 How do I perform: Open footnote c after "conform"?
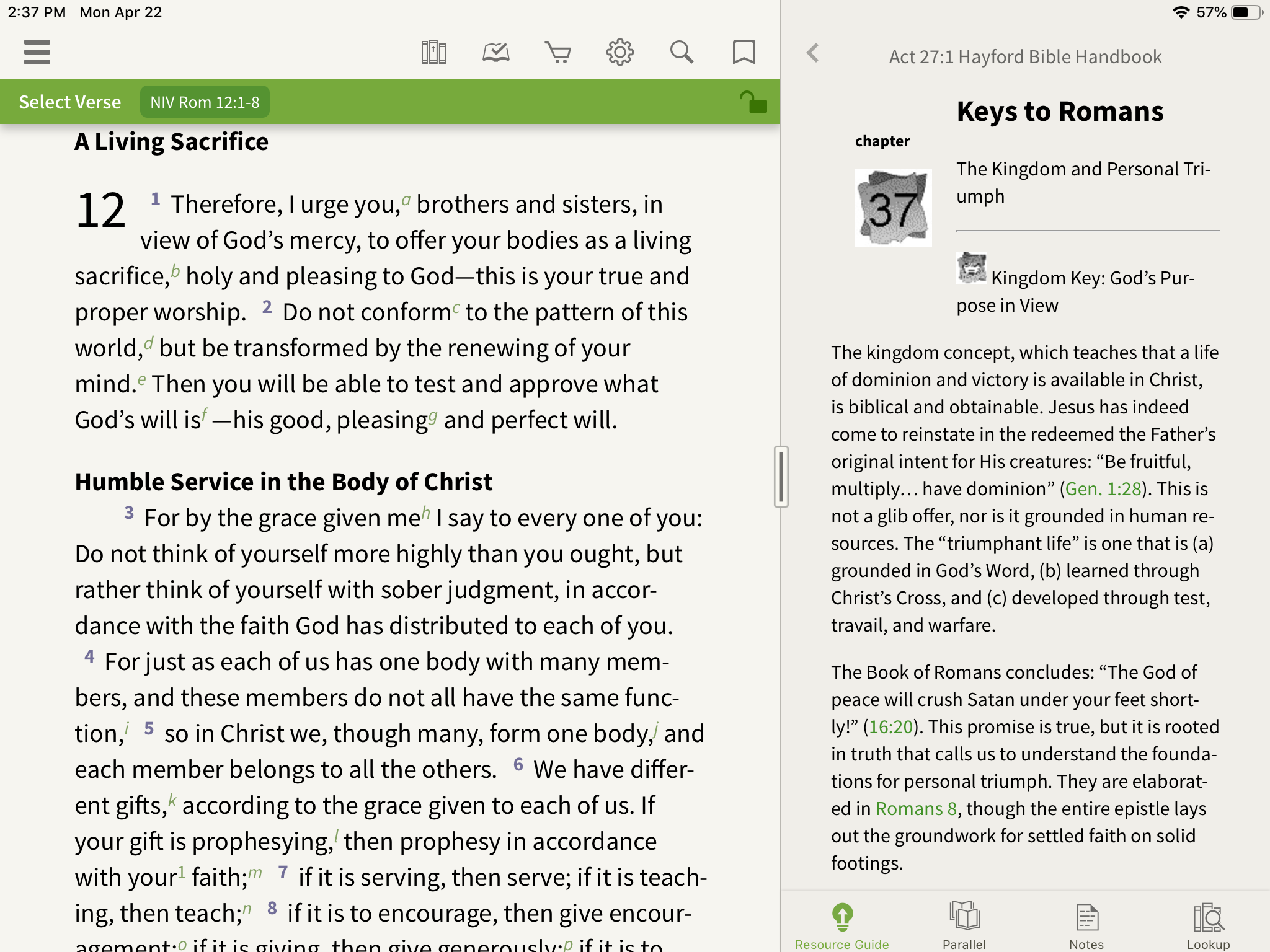(456, 307)
